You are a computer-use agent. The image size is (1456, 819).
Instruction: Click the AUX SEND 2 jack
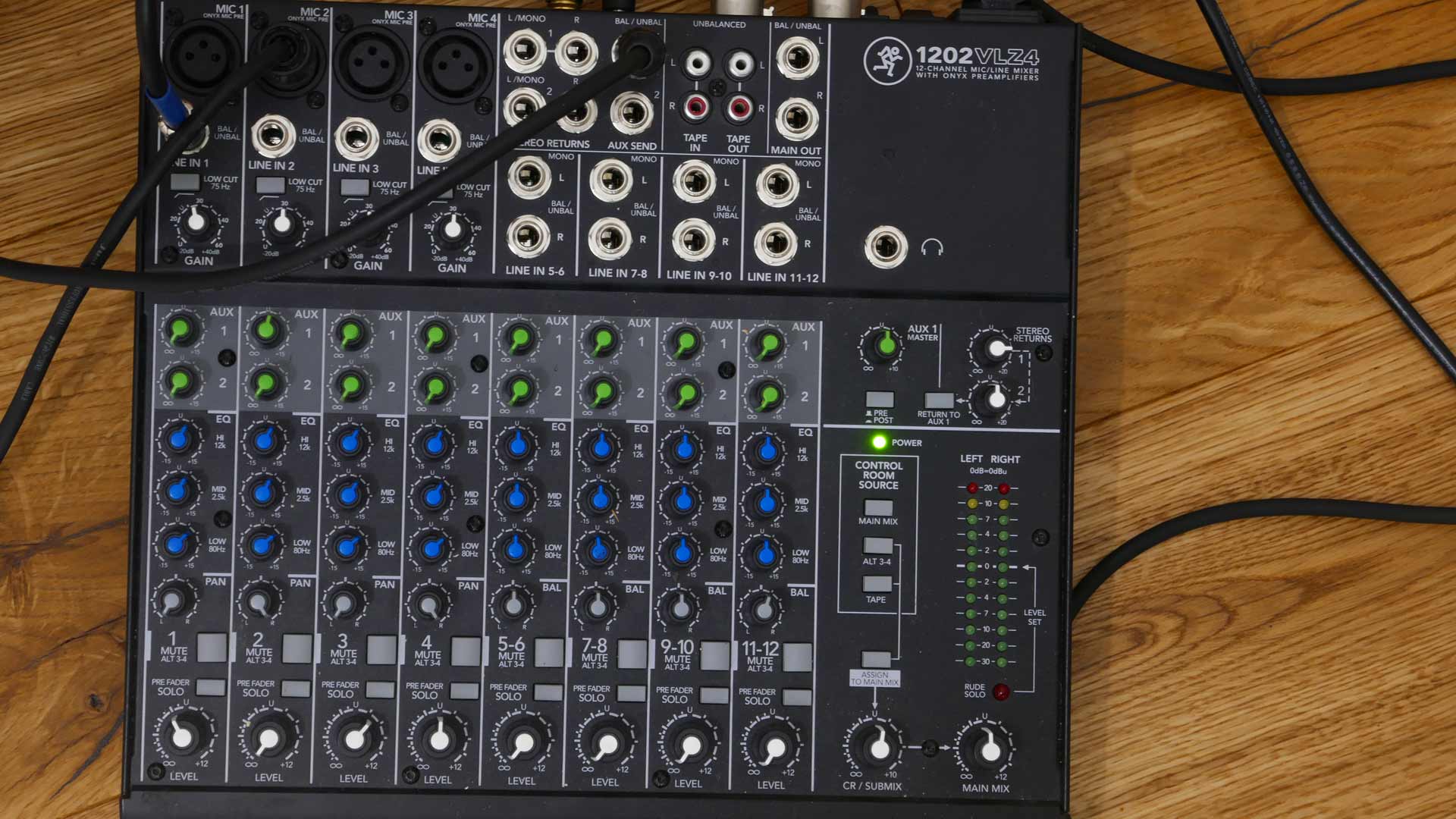point(632,113)
